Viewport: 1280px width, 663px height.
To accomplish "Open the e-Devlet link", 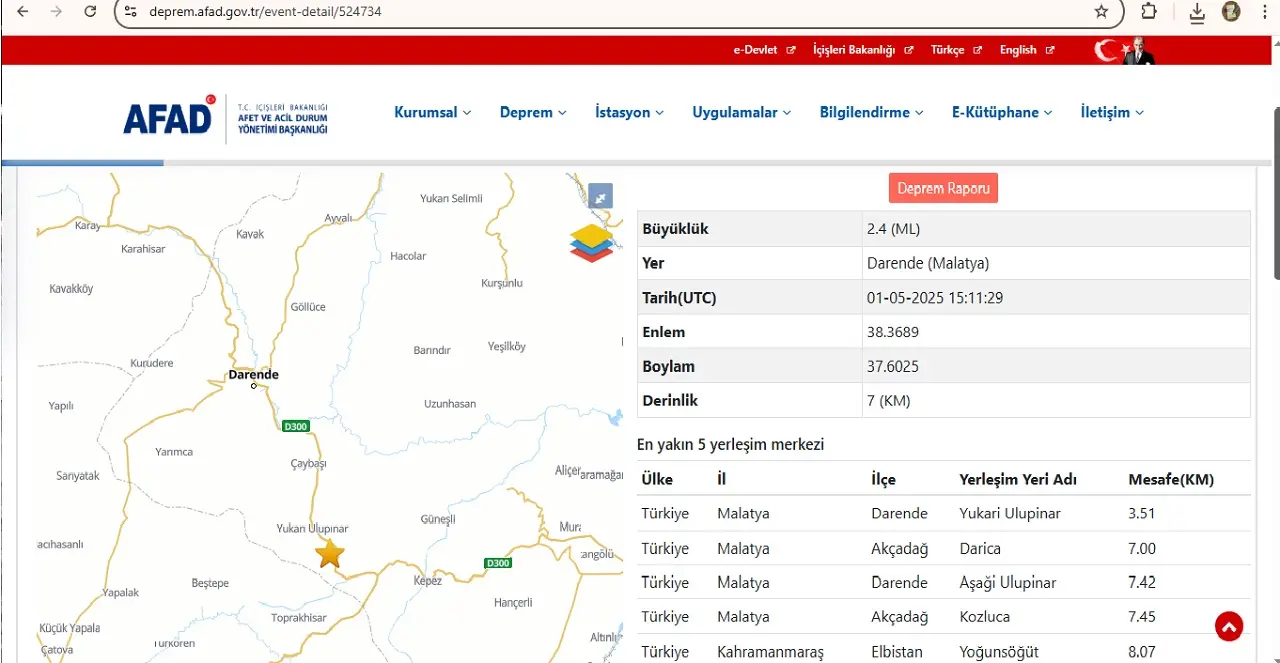I will (763, 50).
